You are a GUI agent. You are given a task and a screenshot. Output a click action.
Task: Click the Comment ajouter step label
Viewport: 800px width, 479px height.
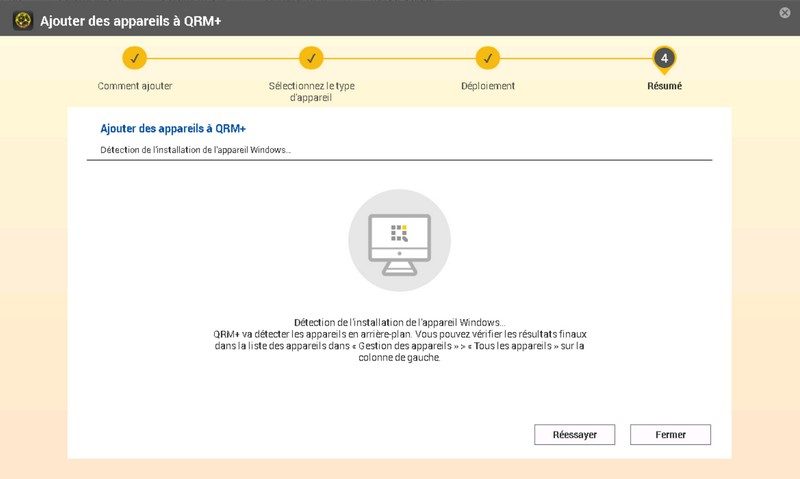[x=135, y=86]
